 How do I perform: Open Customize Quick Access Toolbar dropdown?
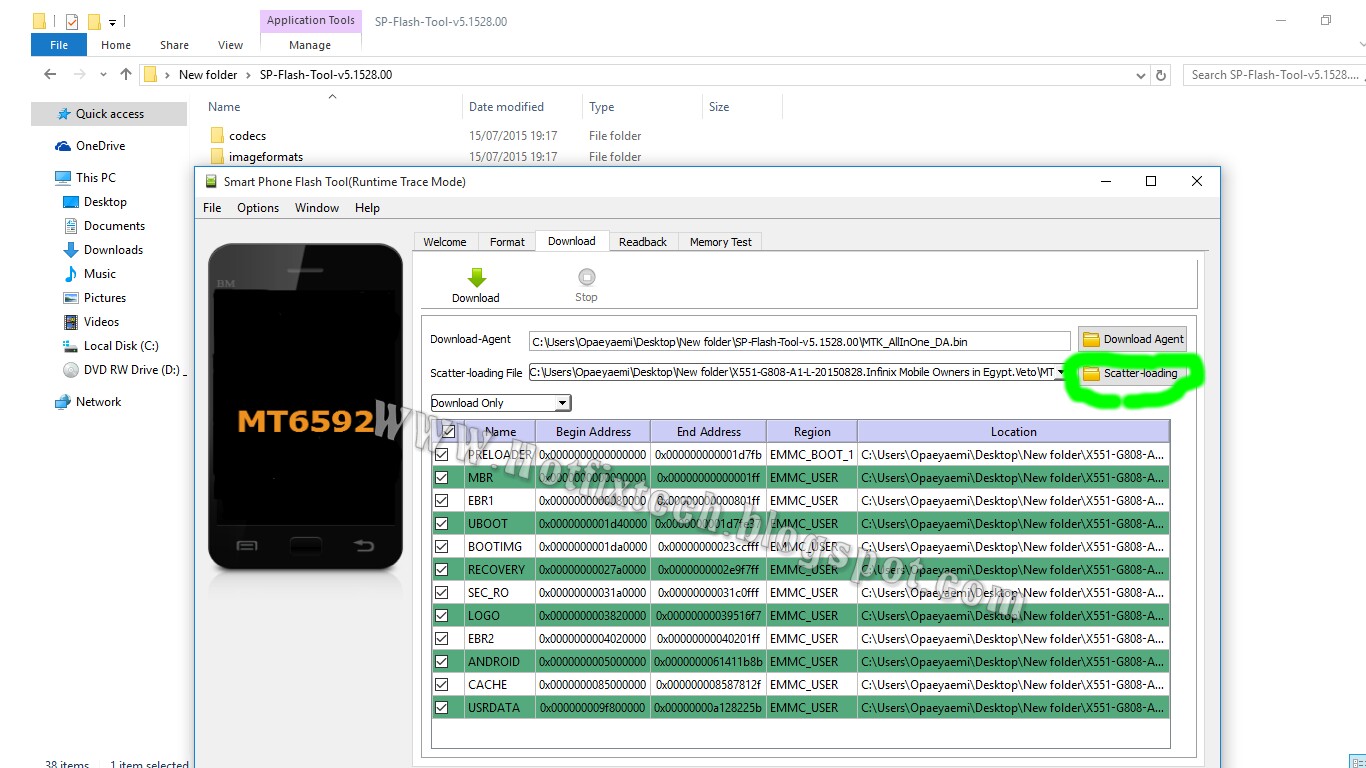[112, 21]
